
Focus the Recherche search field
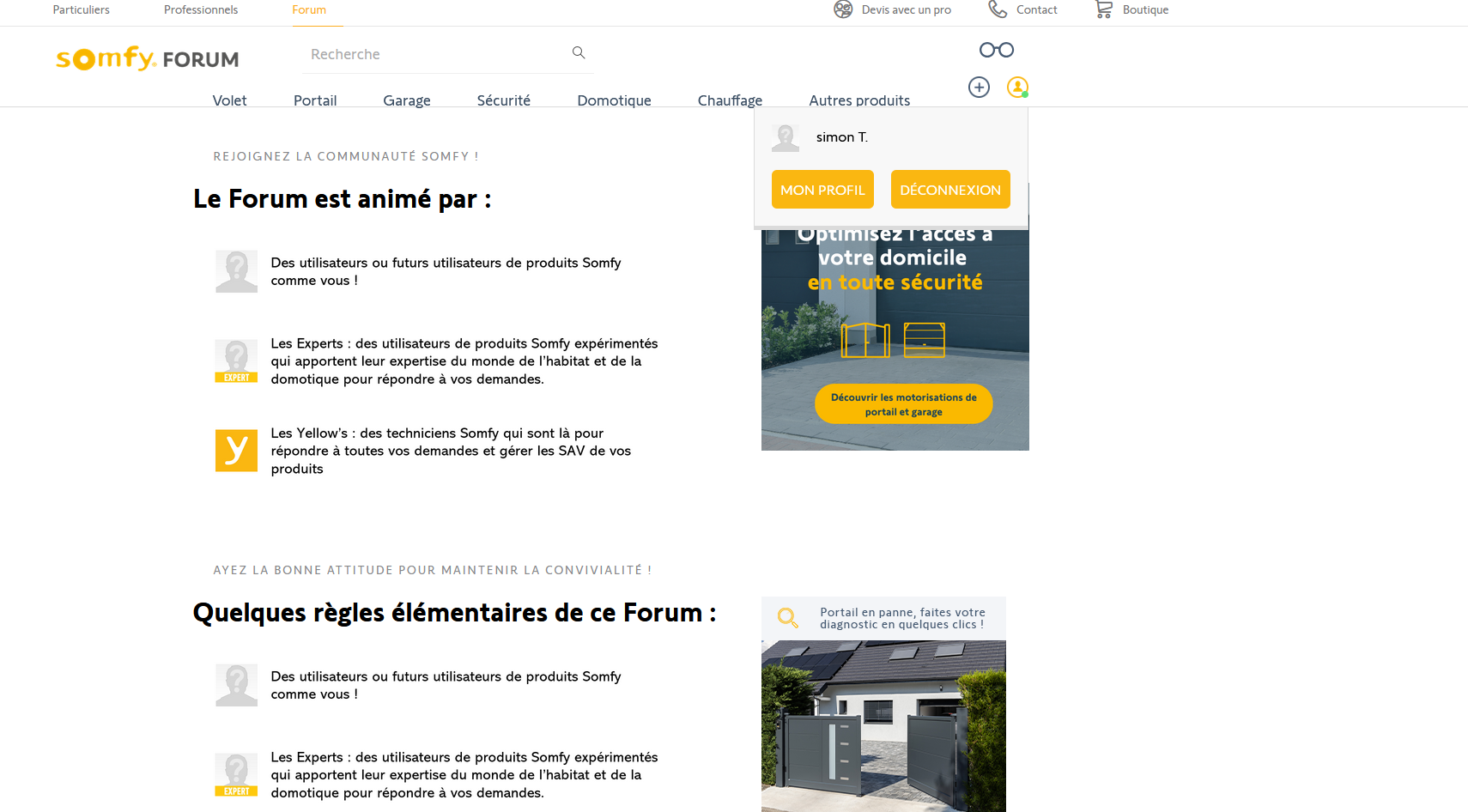click(434, 54)
